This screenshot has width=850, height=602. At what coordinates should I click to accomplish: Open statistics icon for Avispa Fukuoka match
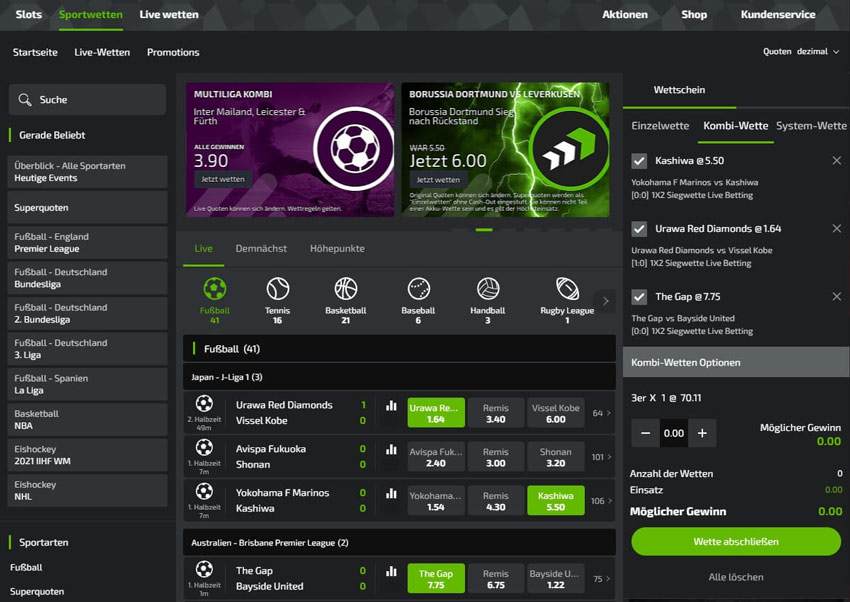391,449
